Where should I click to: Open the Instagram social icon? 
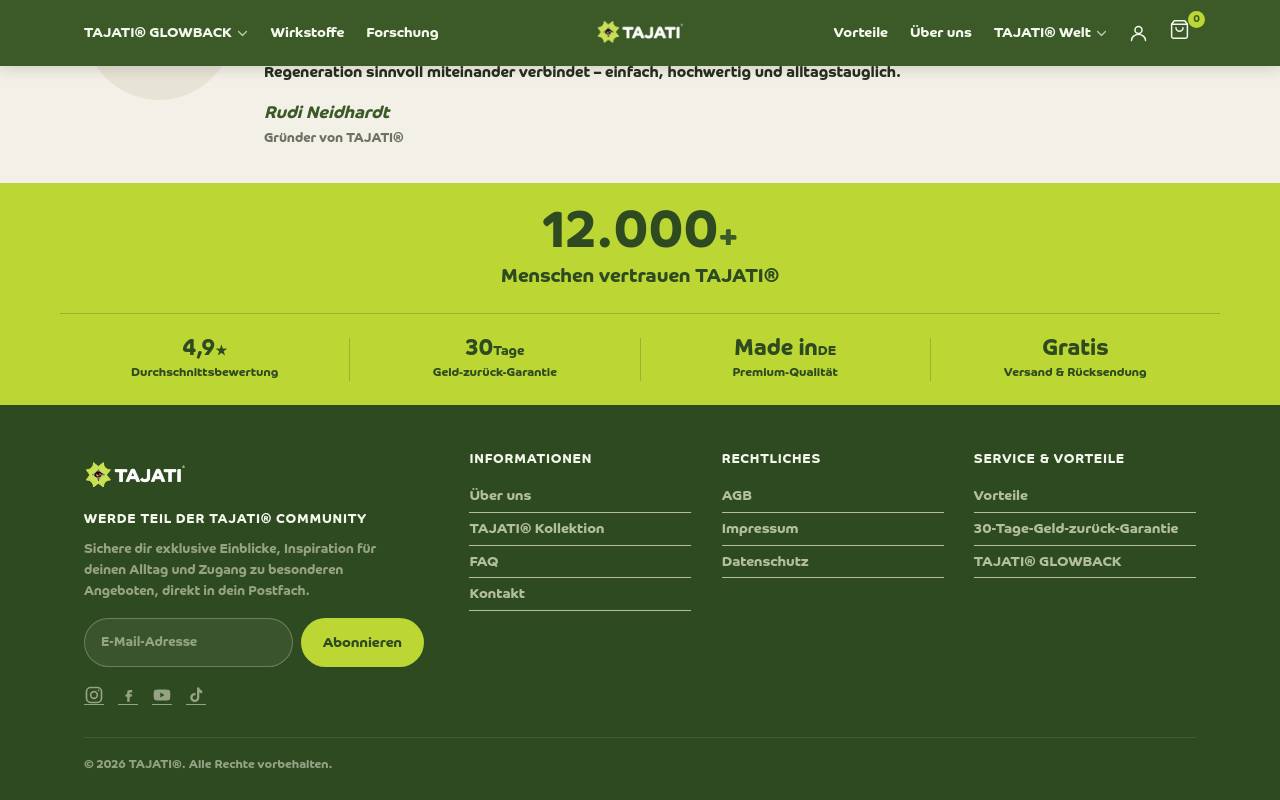click(x=94, y=695)
